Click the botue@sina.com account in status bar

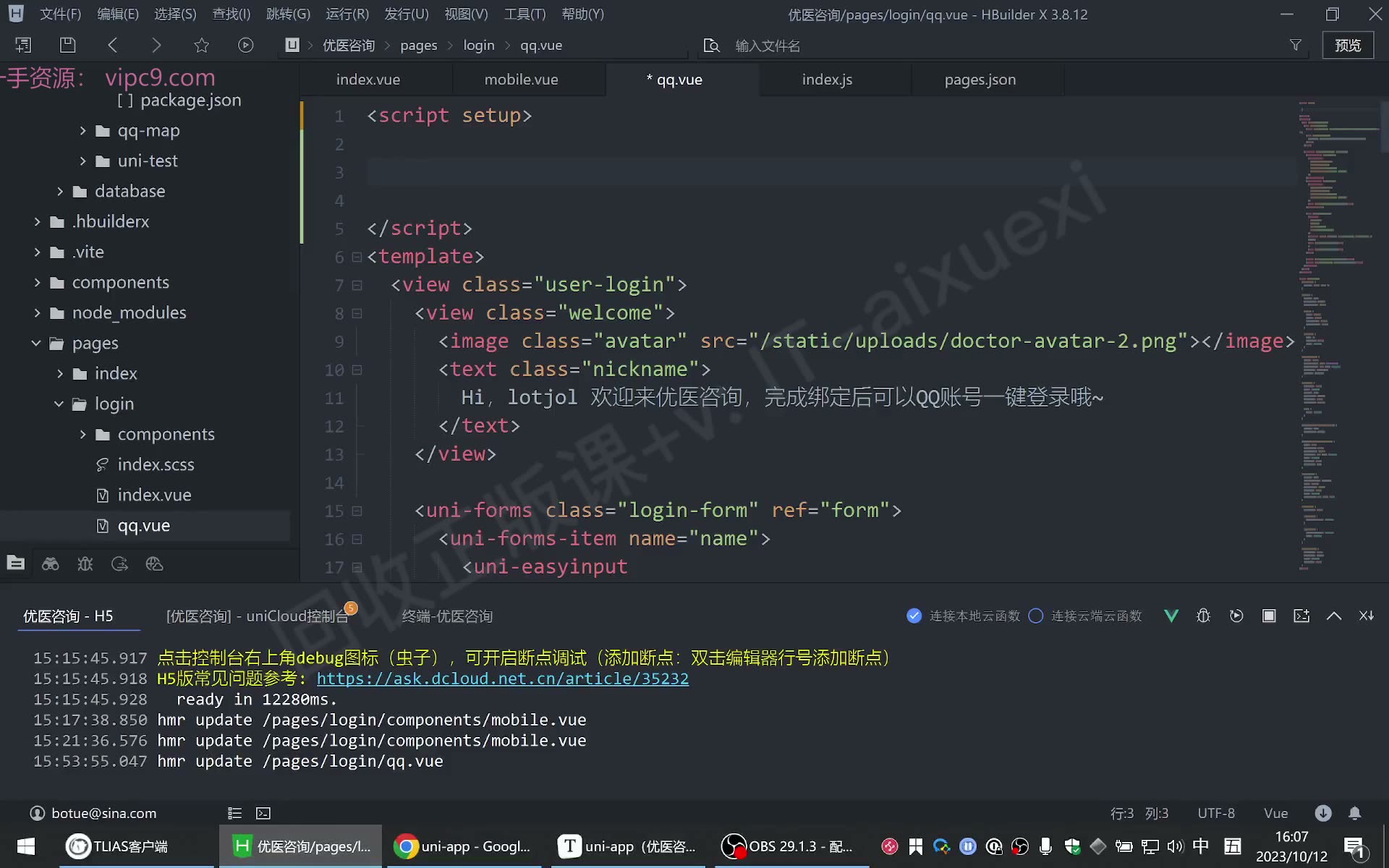(93, 813)
